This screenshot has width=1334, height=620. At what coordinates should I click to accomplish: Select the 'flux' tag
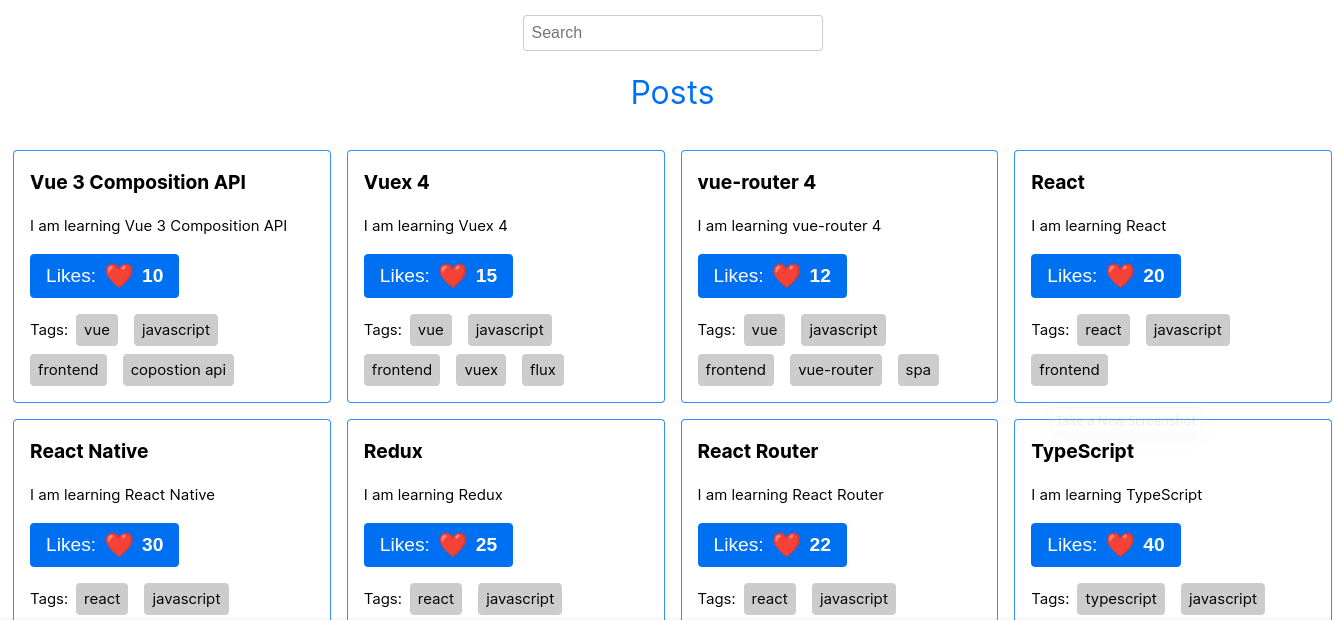pyautogui.click(x=543, y=370)
